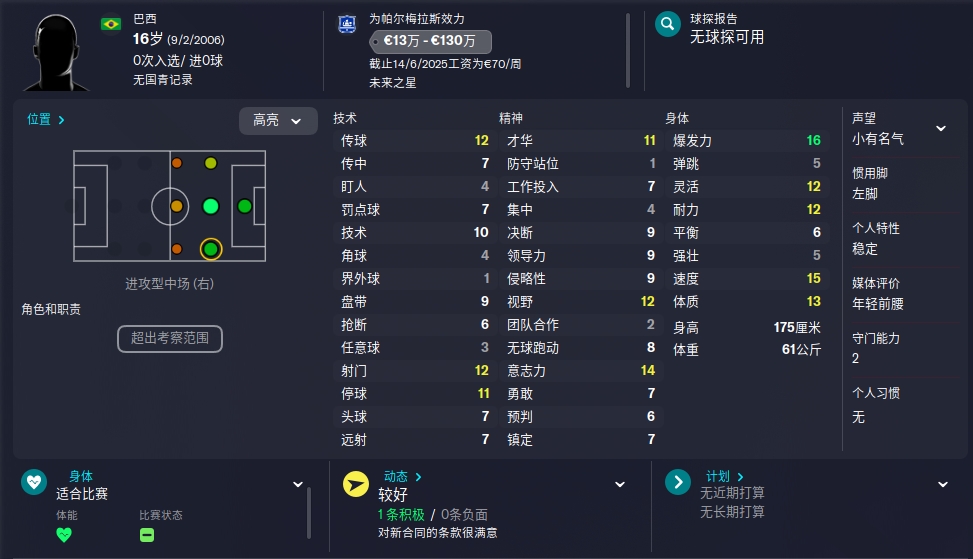Click the green fitness heart under 体能
The height and width of the screenshot is (559, 973).
click(64, 535)
